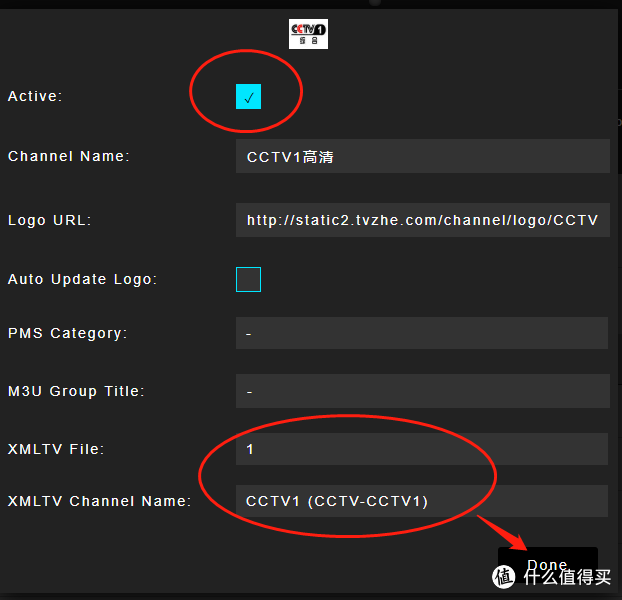Open the M3U Group Title field

point(422,391)
